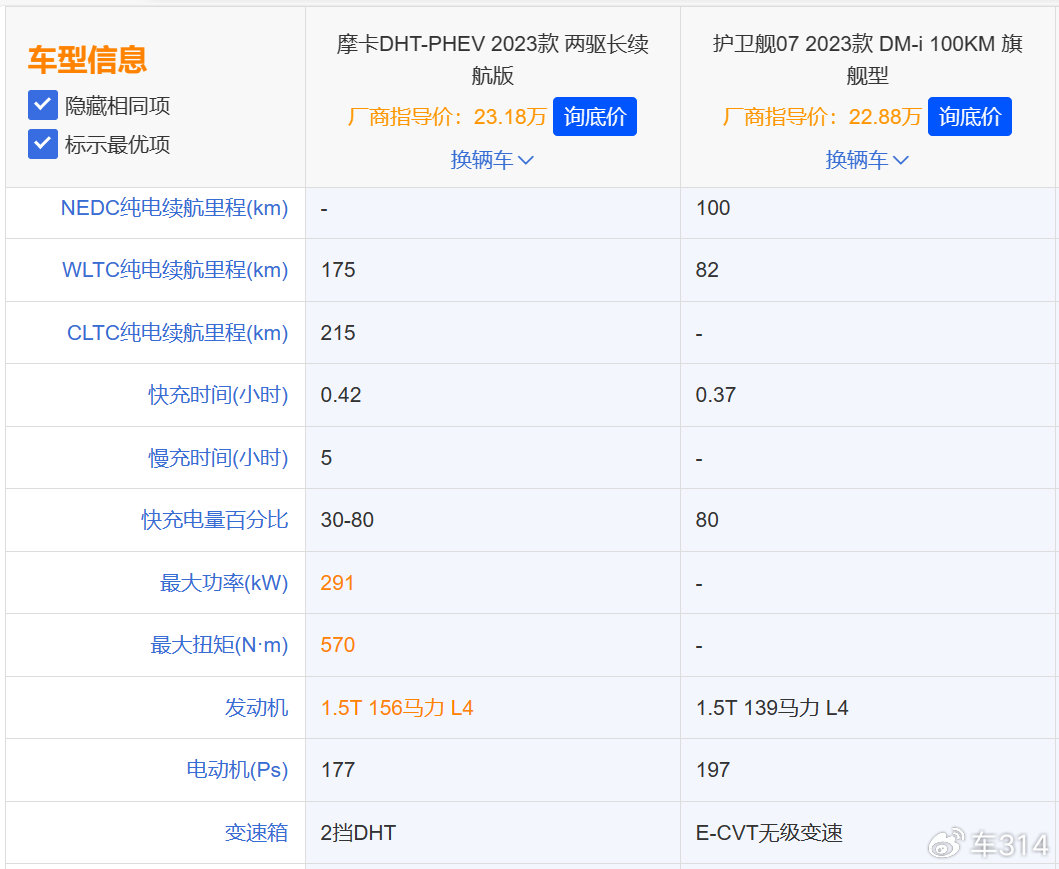Click 询底价 button for 护卫舰07

969,116
